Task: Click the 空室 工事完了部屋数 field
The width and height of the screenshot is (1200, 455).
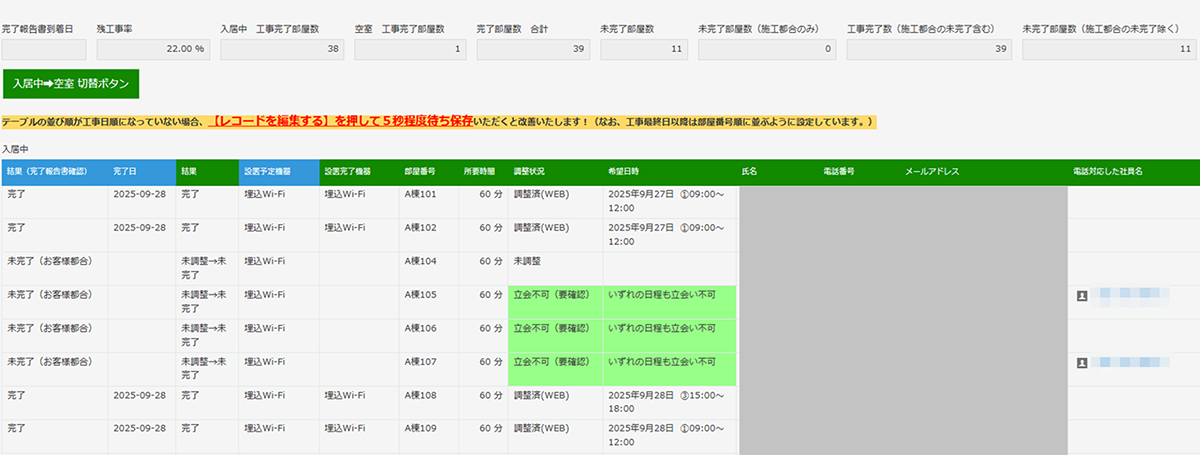Action: point(410,49)
